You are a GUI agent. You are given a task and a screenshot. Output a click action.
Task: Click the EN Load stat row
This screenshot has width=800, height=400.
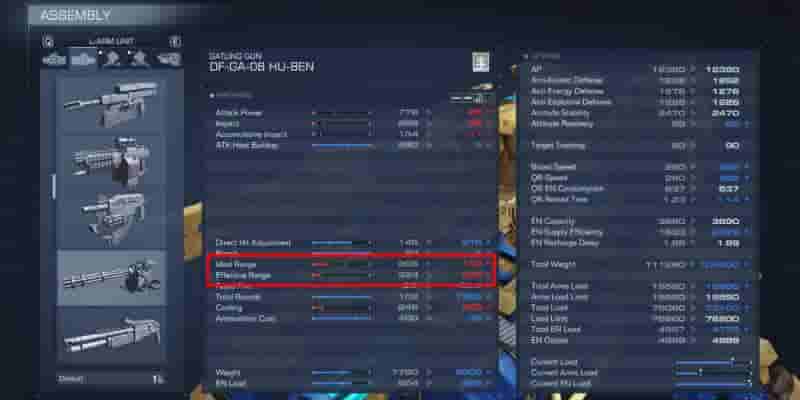pyautogui.click(x=352, y=383)
